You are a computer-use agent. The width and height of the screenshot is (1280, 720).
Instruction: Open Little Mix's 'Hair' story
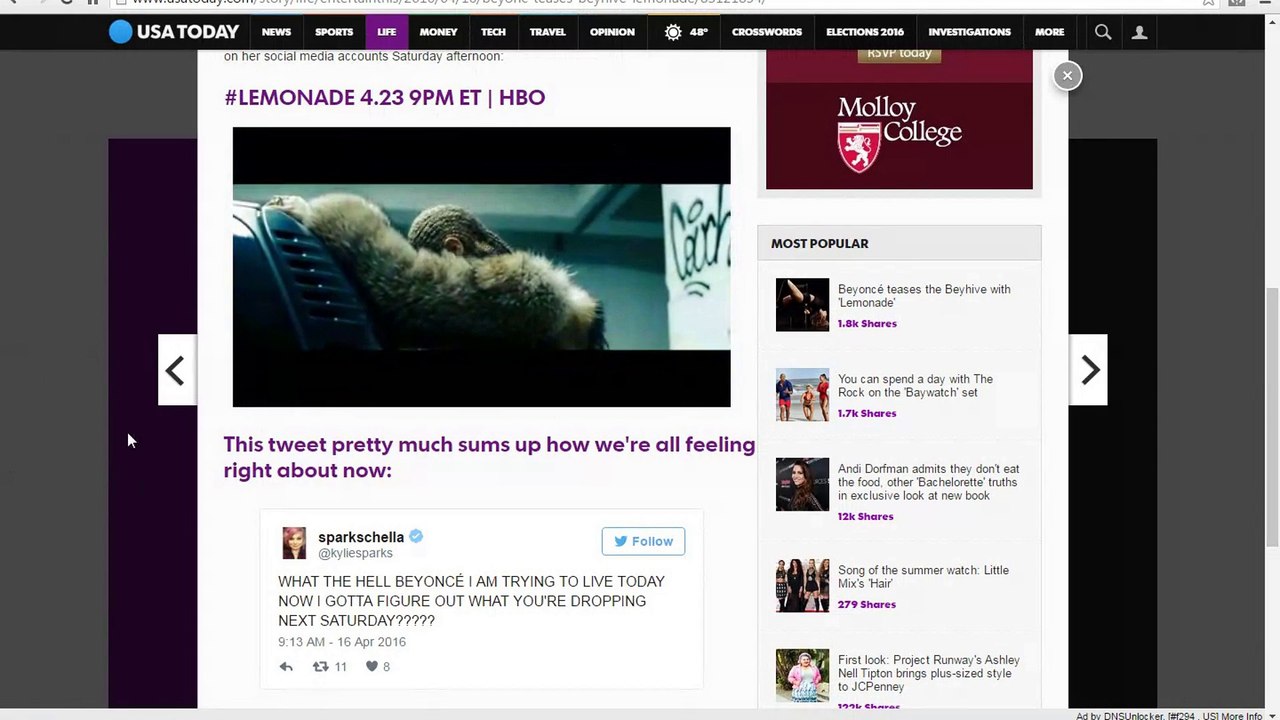click(923, 577)
